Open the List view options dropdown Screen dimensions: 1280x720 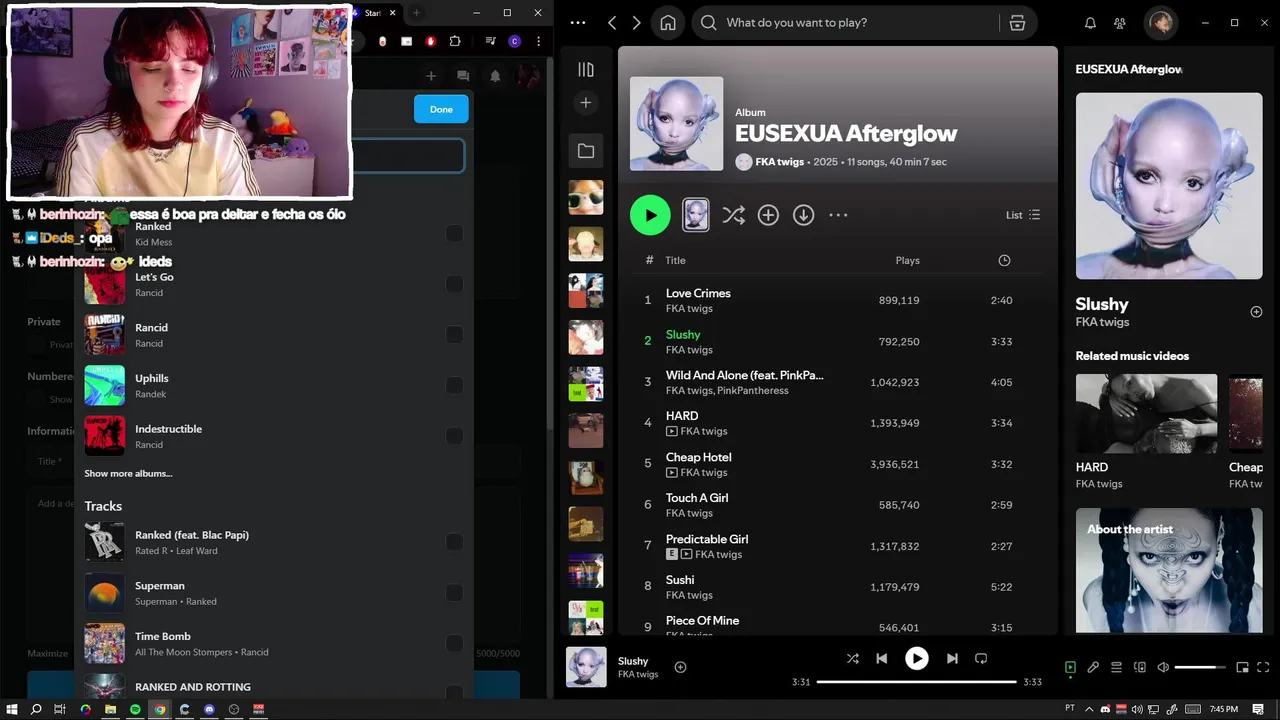point(1023,215)
